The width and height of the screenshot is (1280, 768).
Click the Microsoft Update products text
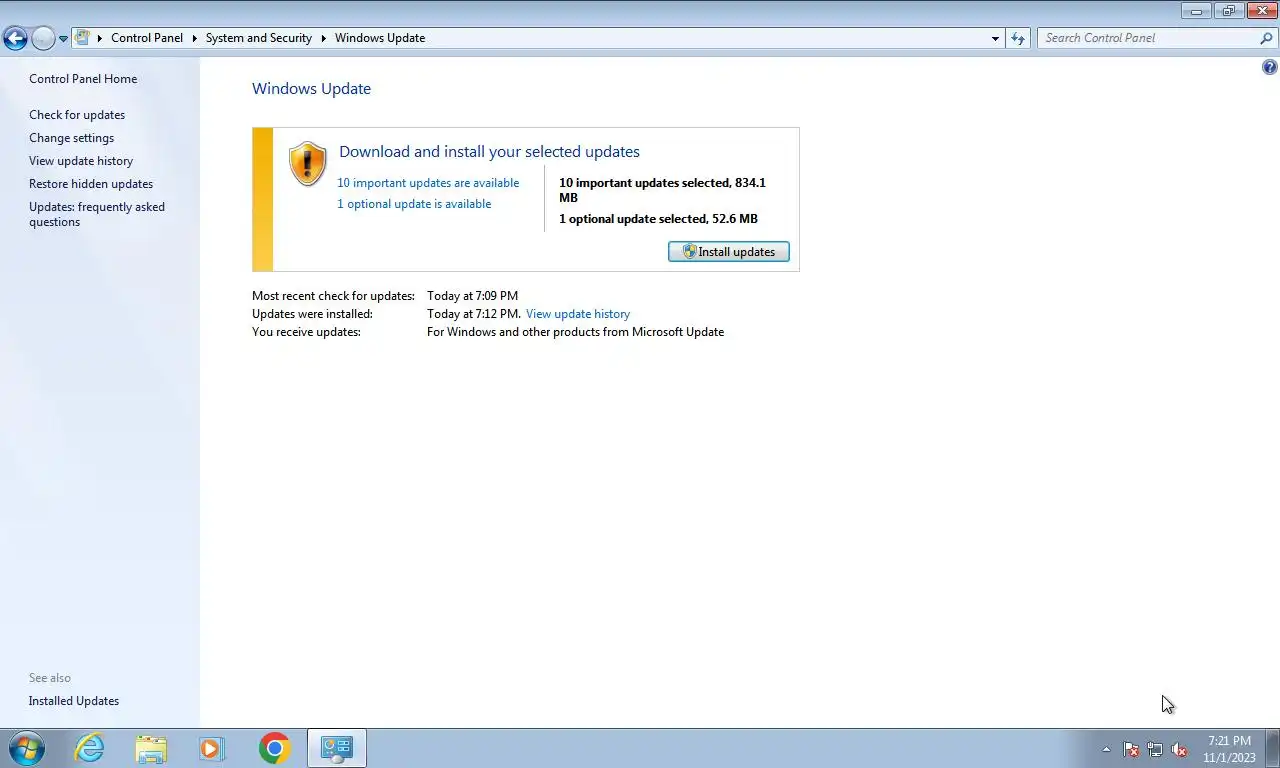point(575,332)
